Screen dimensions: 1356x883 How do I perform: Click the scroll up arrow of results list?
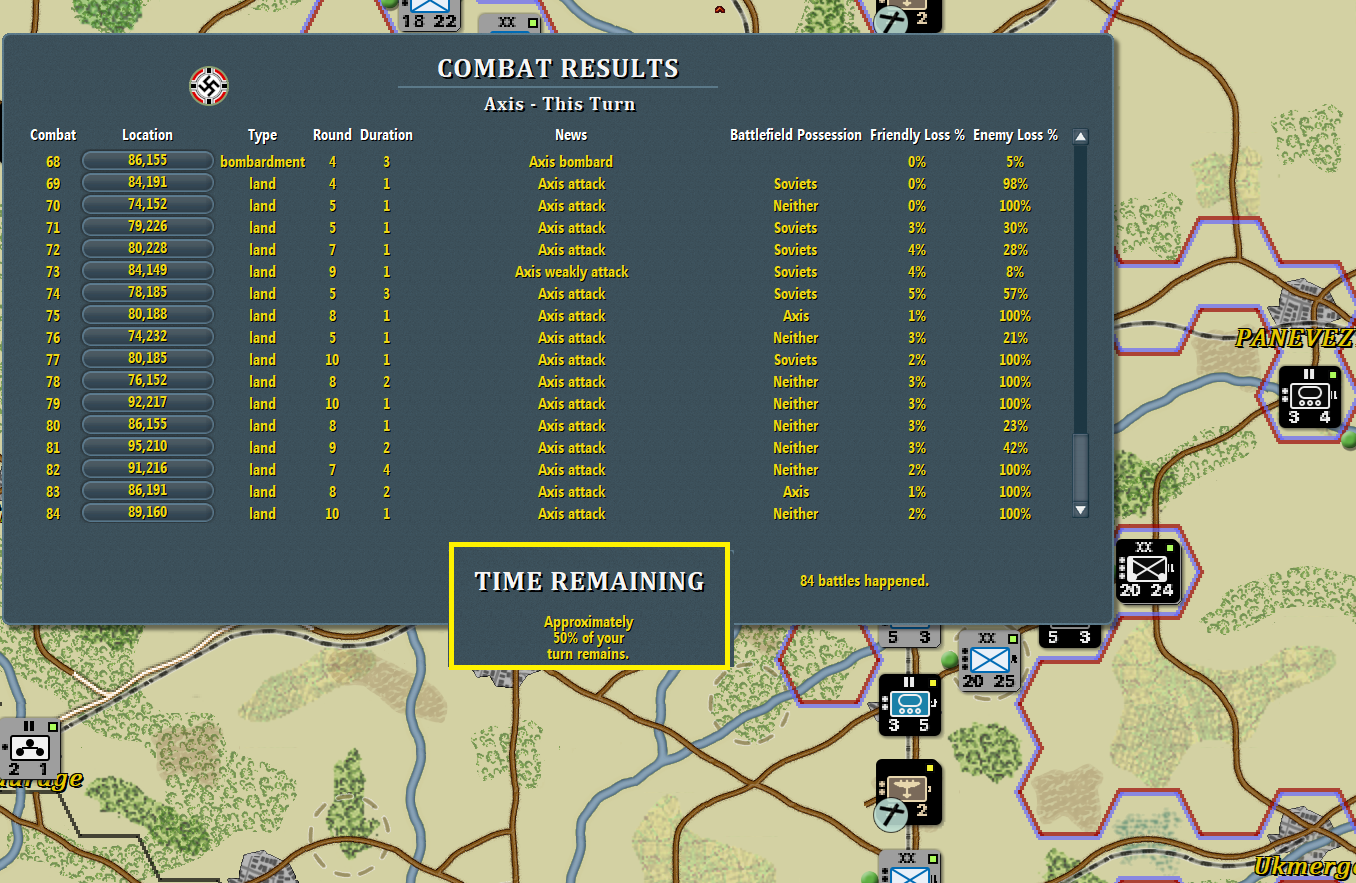point(1080,136)
